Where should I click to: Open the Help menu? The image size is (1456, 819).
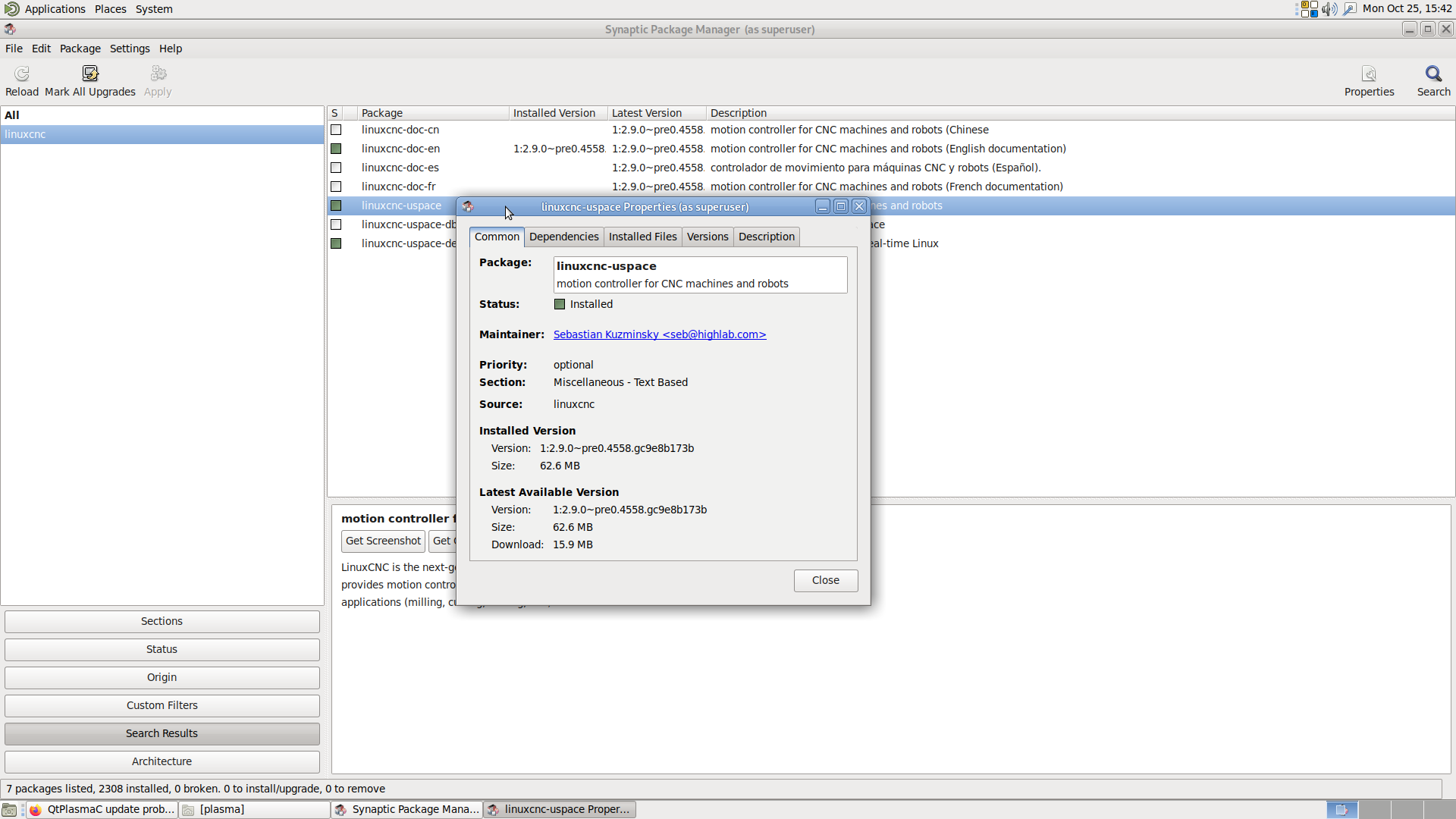(171, 49)
